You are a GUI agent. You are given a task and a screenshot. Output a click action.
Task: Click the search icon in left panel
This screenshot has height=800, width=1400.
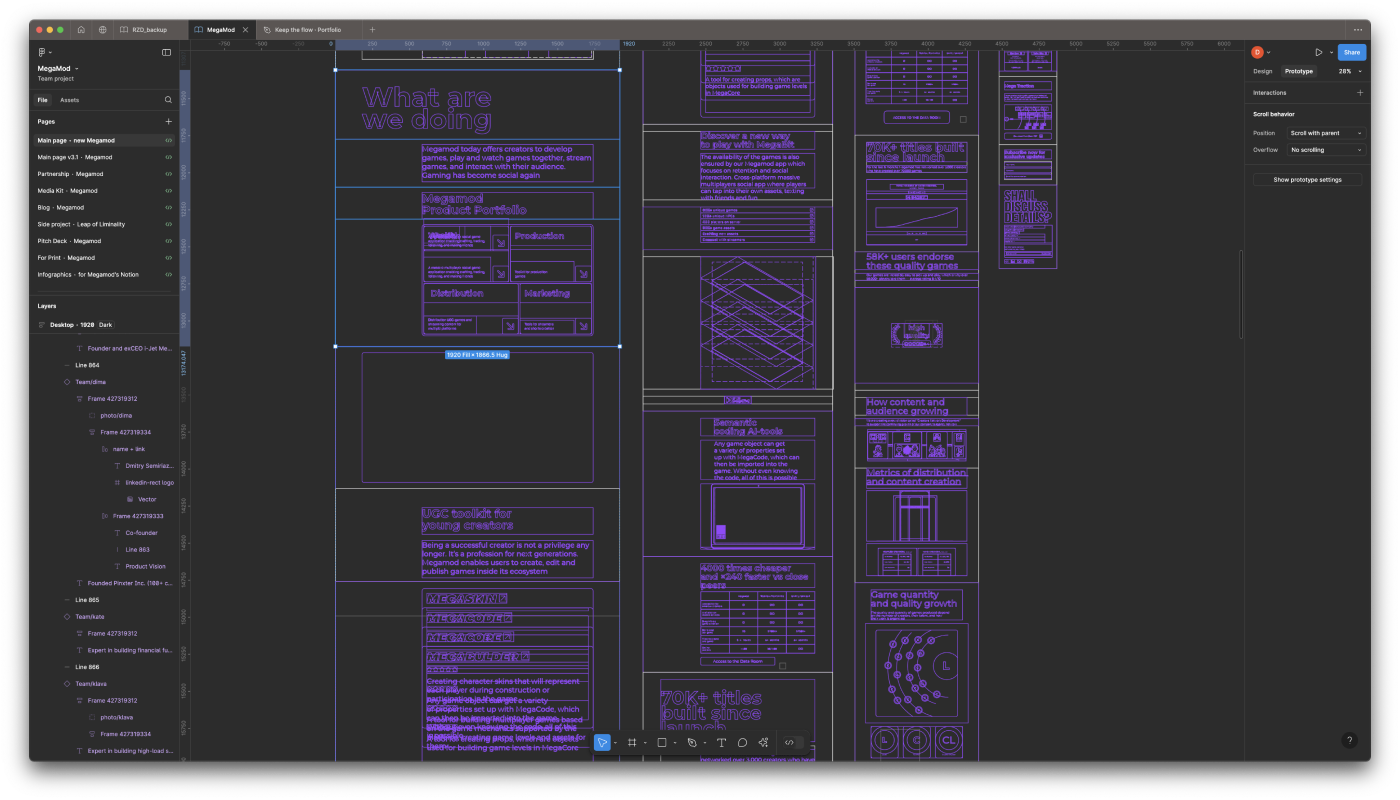[168, 100]
